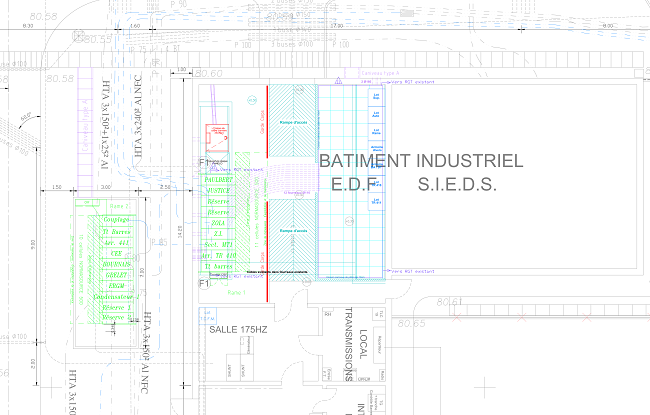
Task: Click the GRELET cell label
Action: click(x=116, y=275)
